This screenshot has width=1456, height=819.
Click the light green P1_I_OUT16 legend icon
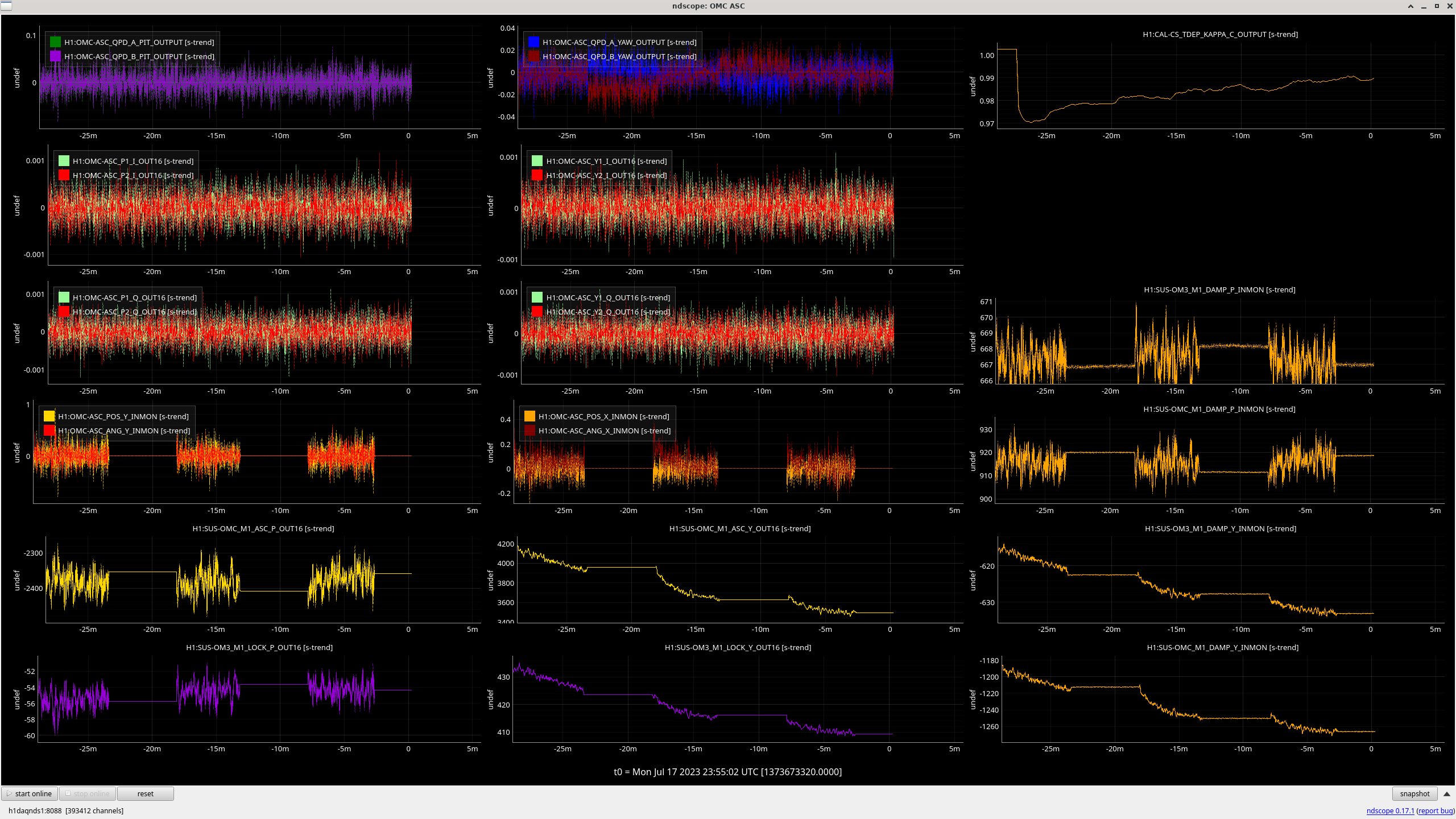coord(64,161)
